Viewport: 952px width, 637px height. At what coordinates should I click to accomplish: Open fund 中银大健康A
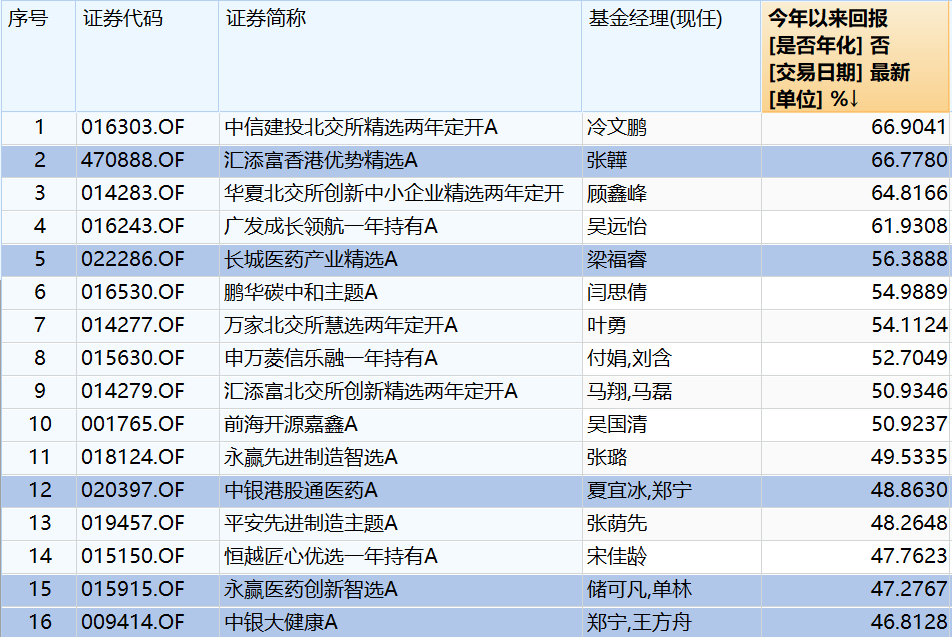[280, 622]
